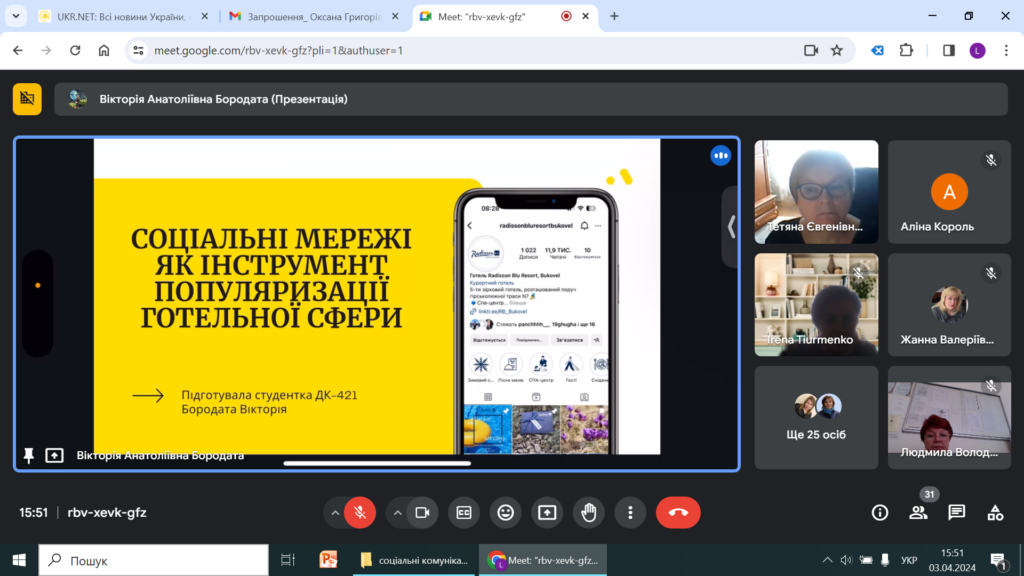Screen dimensions: 1024x576
Task: Toggle the camera on or off
Action: pyautogui.click(x=422, y=512)
